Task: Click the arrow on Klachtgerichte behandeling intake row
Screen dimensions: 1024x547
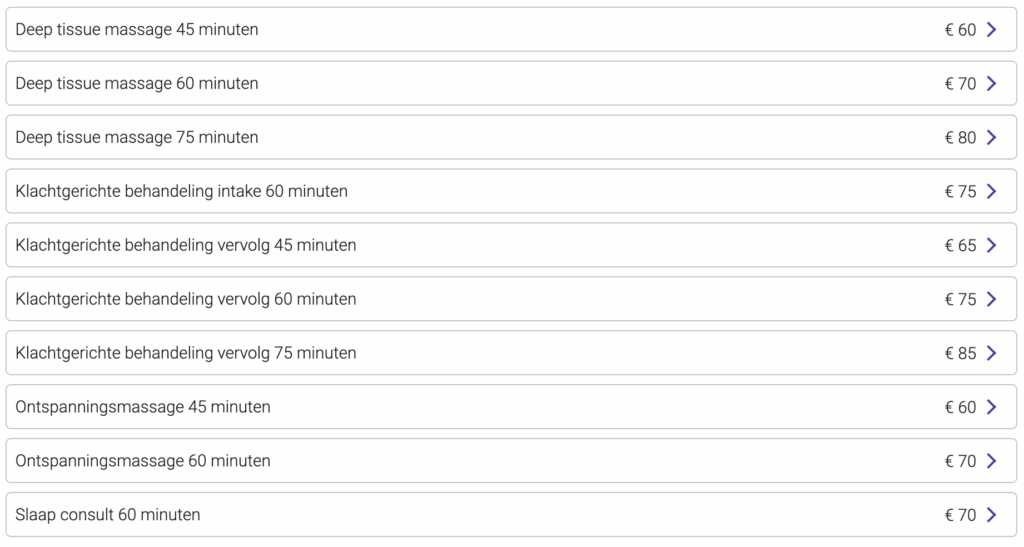Action: tap(991, 192)
